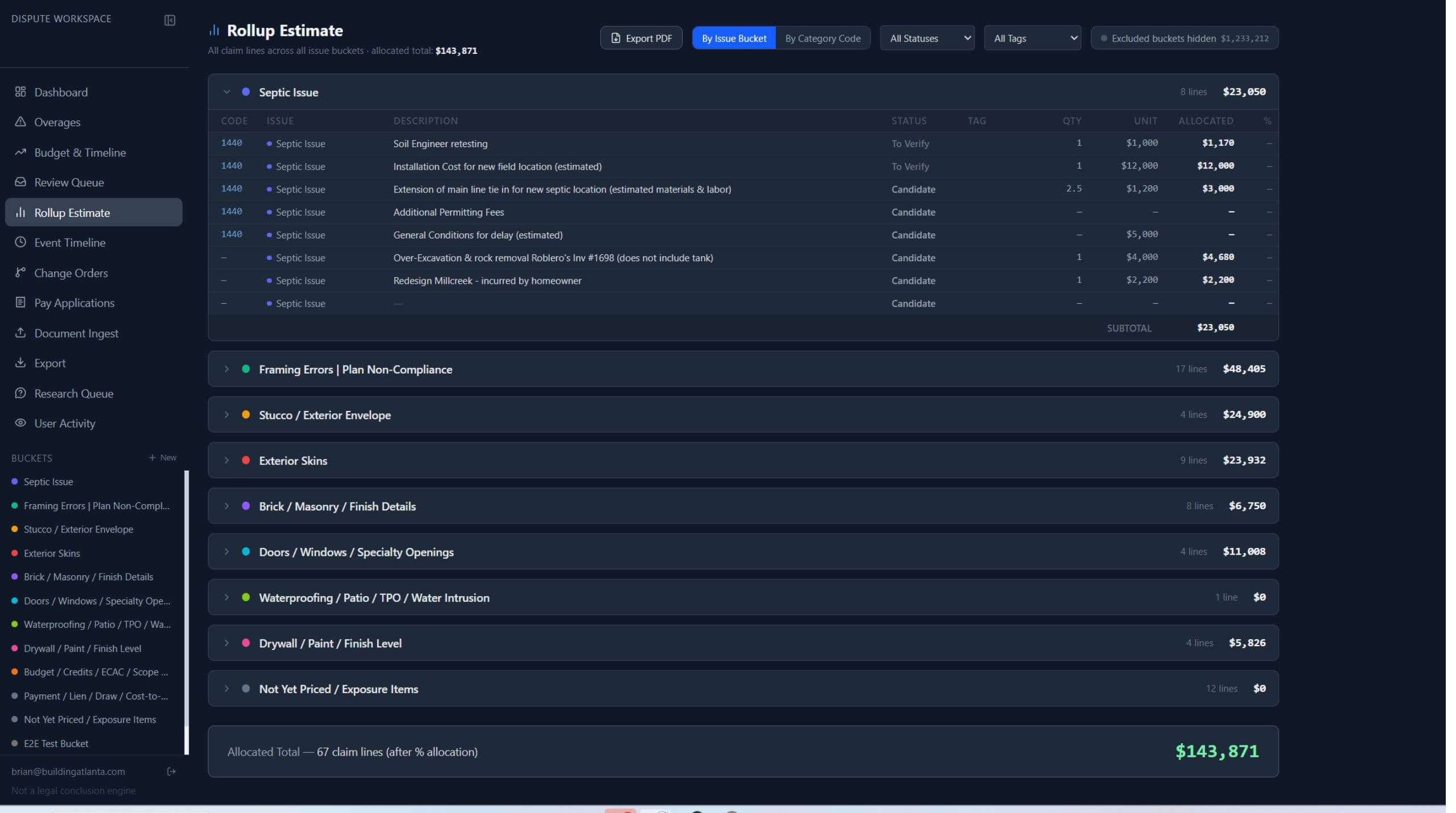Click 'Over-Excavation & rock removal' description

[x=553, y=258]
